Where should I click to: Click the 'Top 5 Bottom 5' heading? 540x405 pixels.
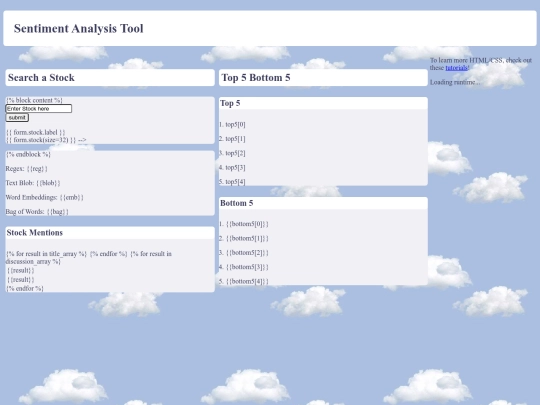[x=256, y=77]
